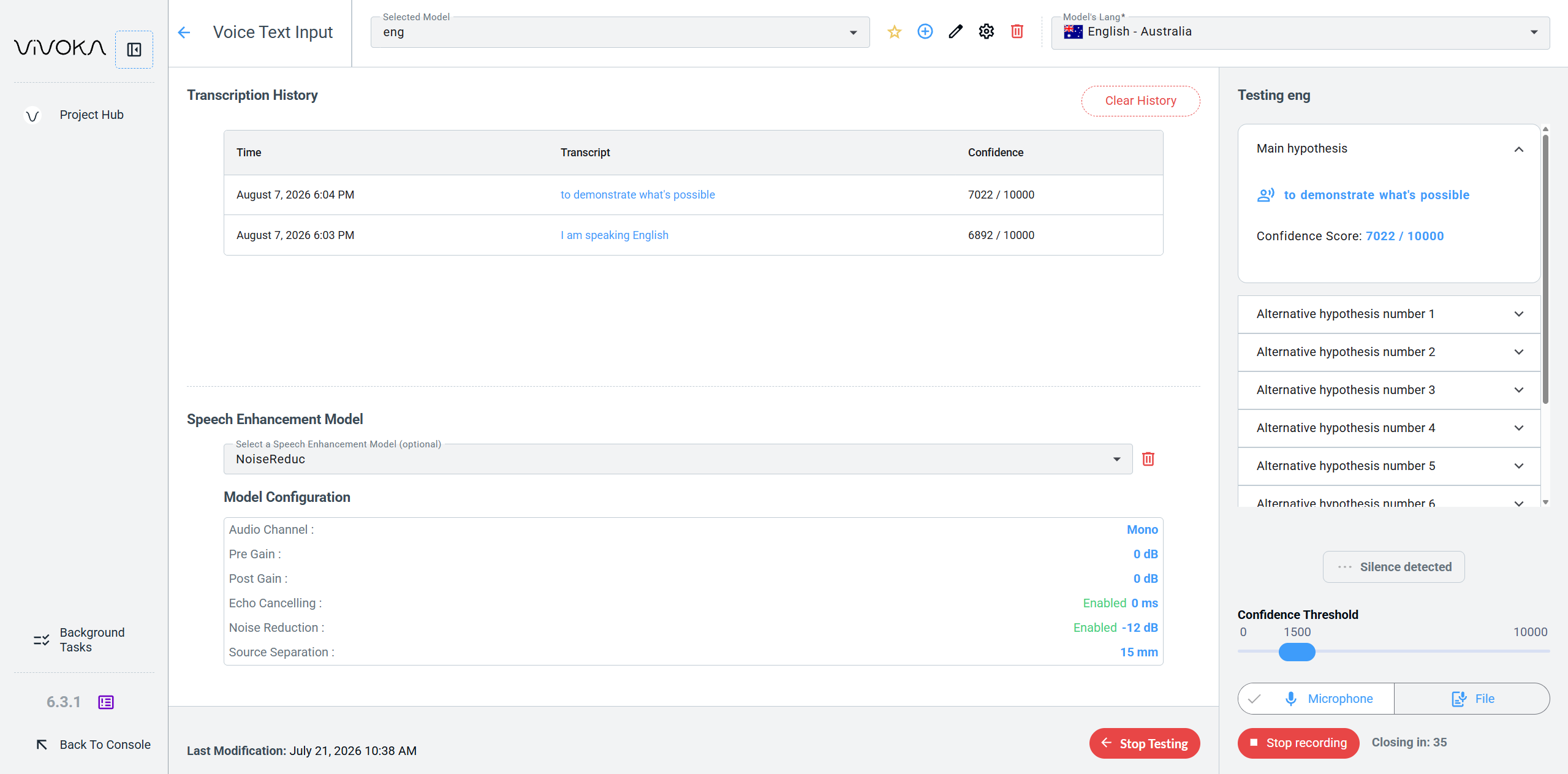Click the Transcript column header
Image resolution: width=1568 pixels, height=774 pixels.
(x=585, y=153)
